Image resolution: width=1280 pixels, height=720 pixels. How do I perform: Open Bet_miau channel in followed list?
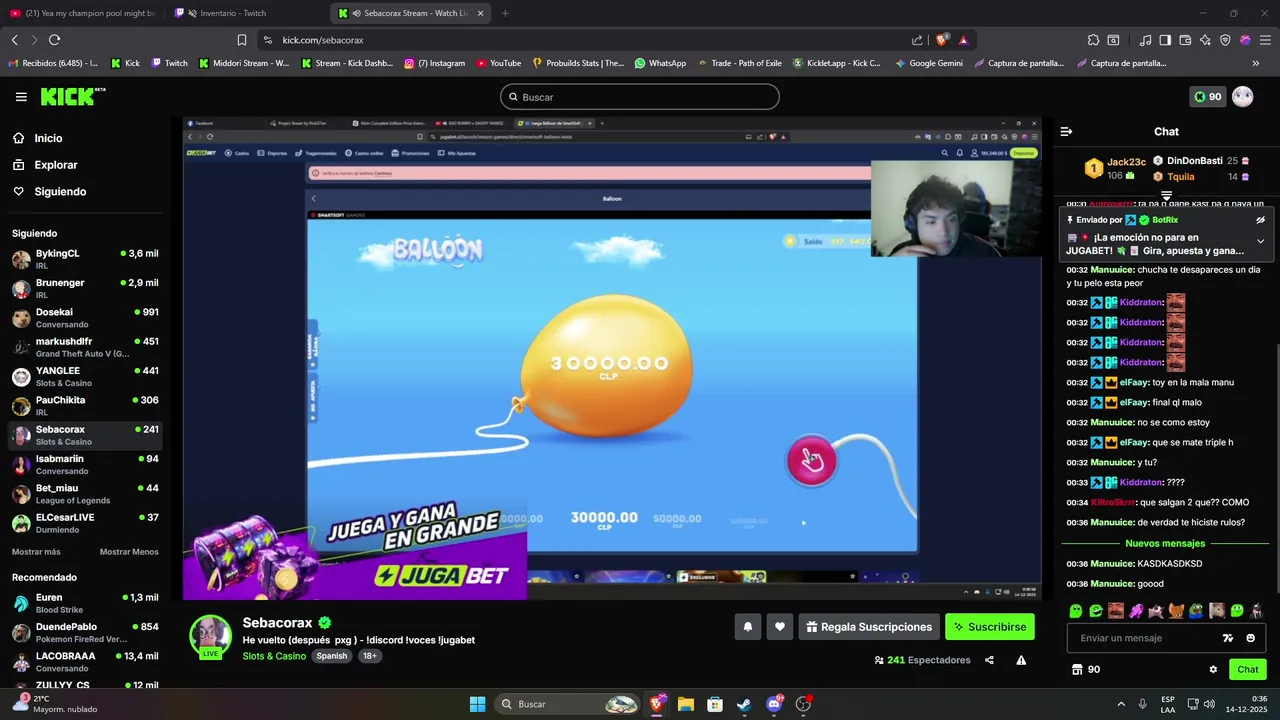[x=85, y=493]
